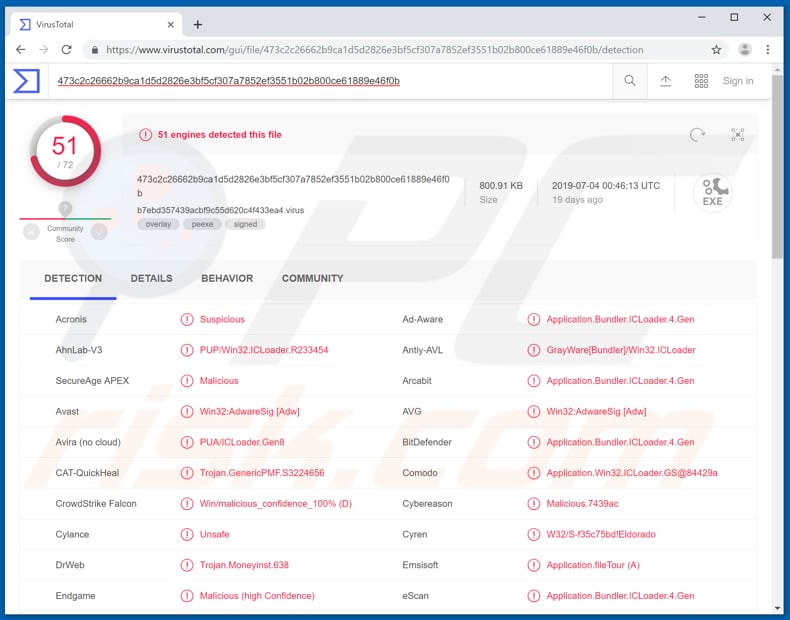This screenshot has height=620, width=790.
Task: Click W32/S-f35c75bd!Eldorado detection text
Action: pyautogui.click(x=601, y=534)
